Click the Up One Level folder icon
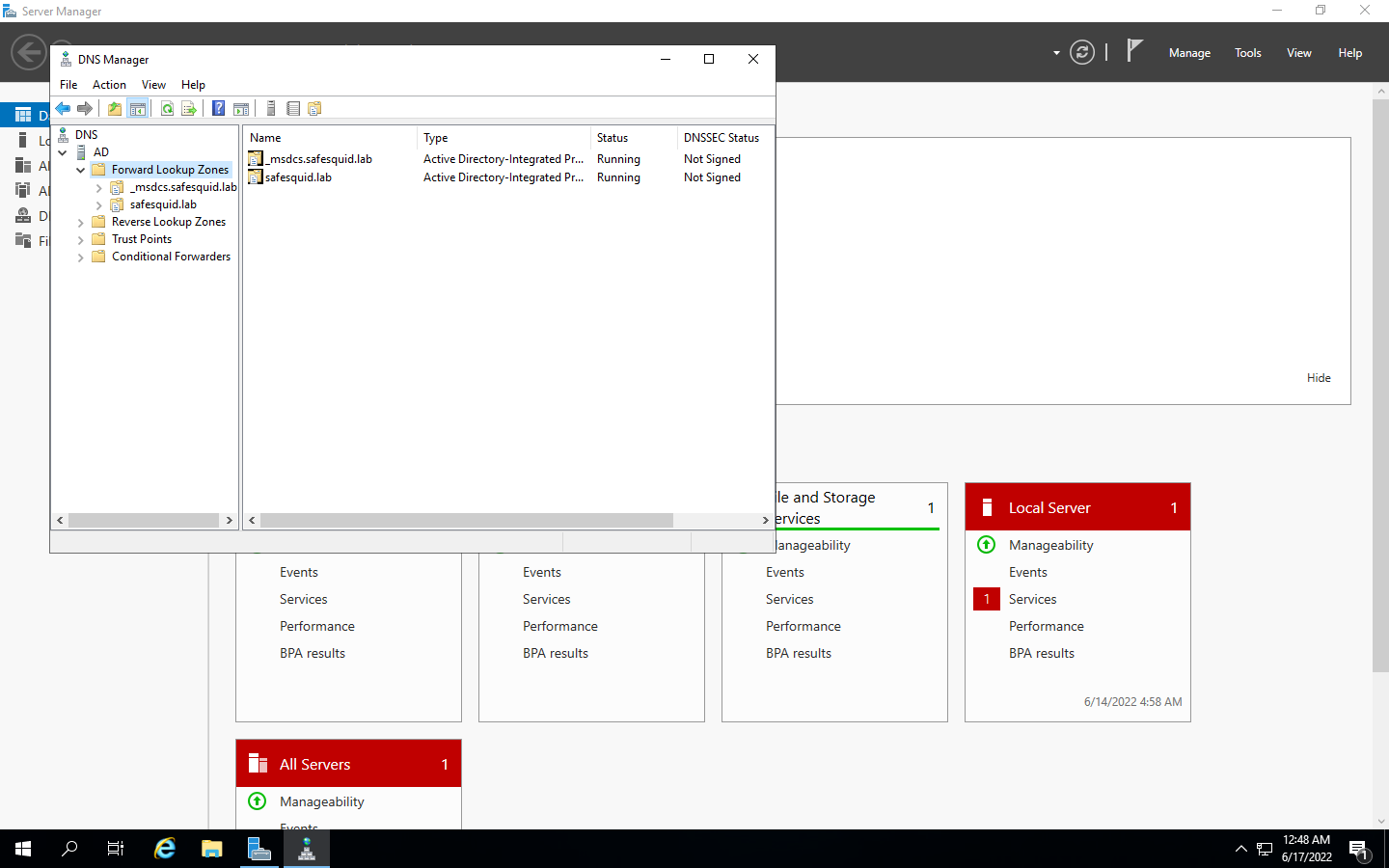Screen dimensions: 1389x868 coord(115,108)
